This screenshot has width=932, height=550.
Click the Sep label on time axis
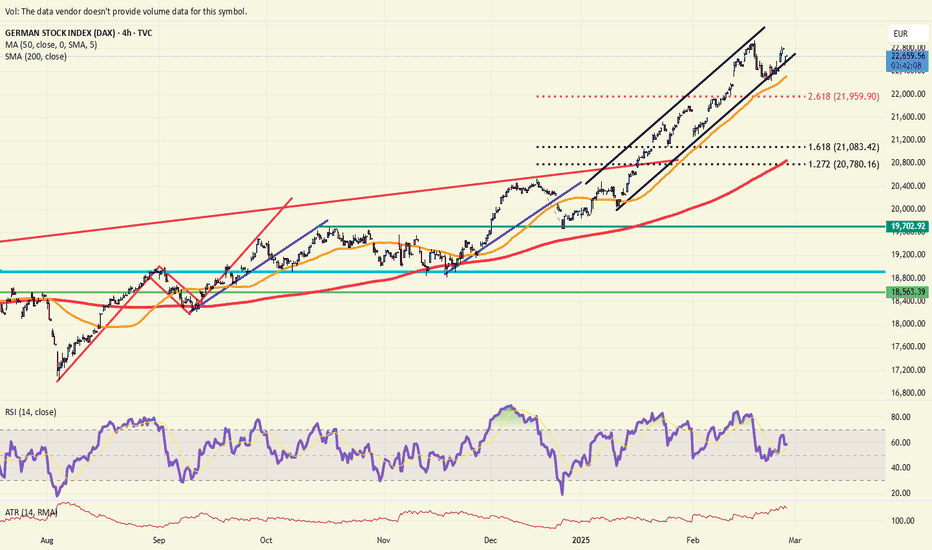pos(159,540)
